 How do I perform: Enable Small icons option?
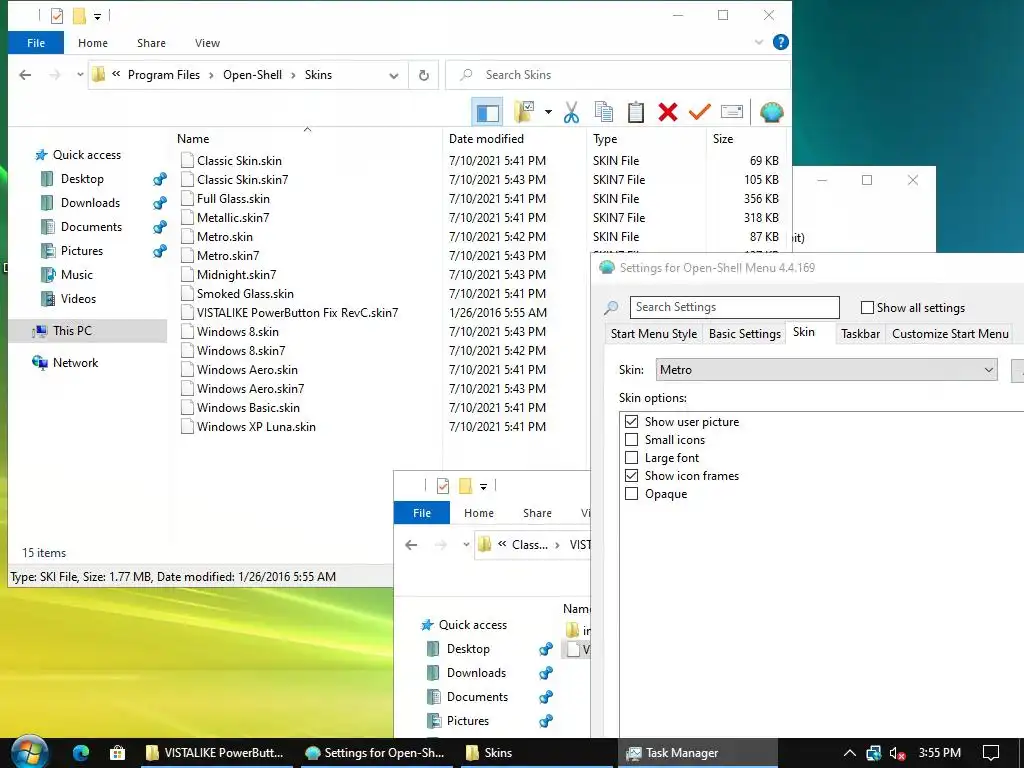click(x=632, y=440)
